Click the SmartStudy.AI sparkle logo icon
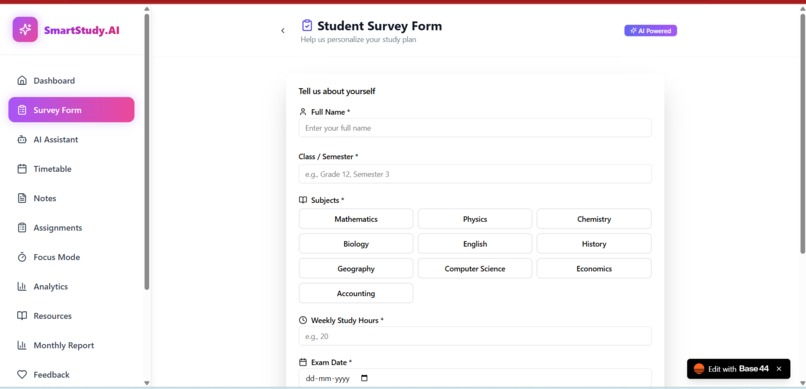Screen dimensions: 806x389 click(x=25, y=30)
